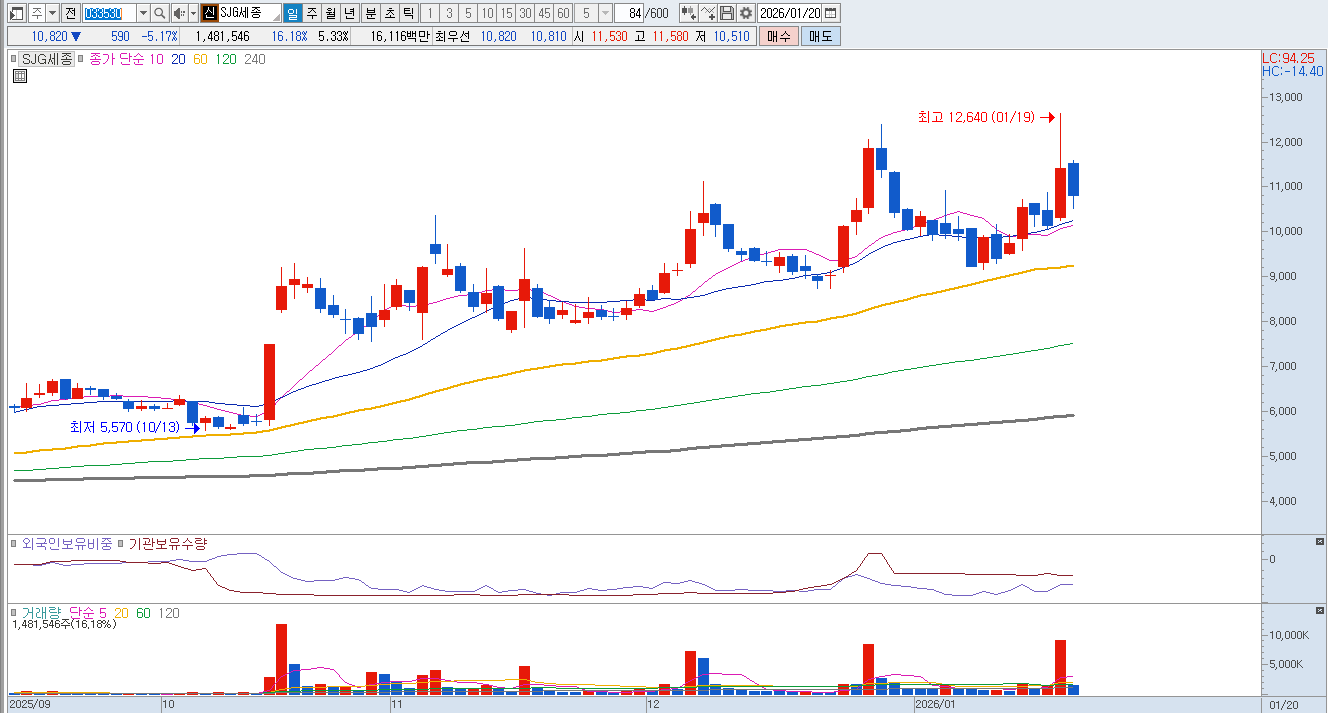Open the 주 market type dropdown
The image size is (1328, 713).
coord(52,13)
